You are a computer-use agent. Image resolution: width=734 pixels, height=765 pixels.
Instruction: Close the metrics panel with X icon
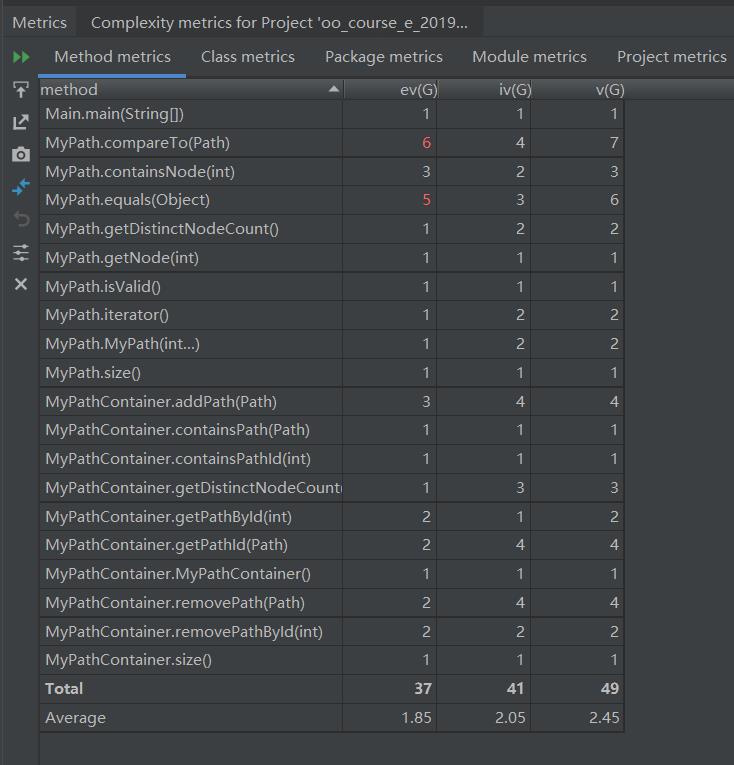coord(21,285)
